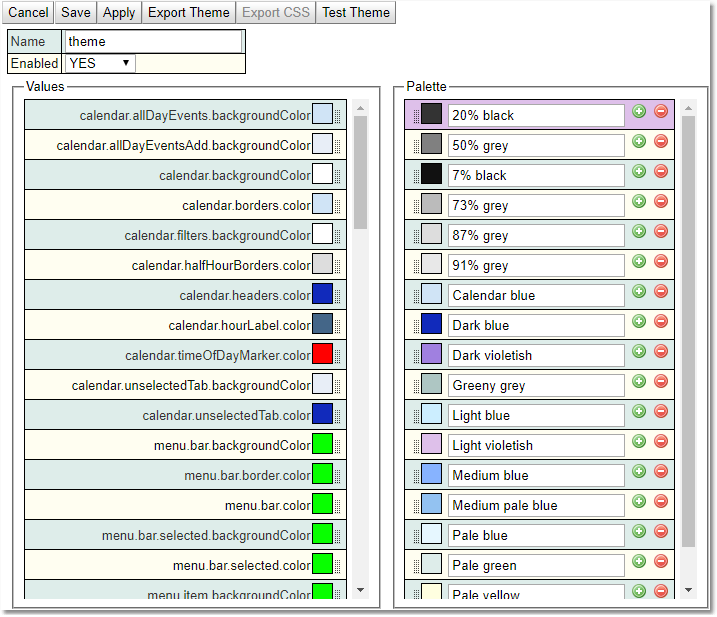
Task: Click the Apply button
Action: [119, 13]
